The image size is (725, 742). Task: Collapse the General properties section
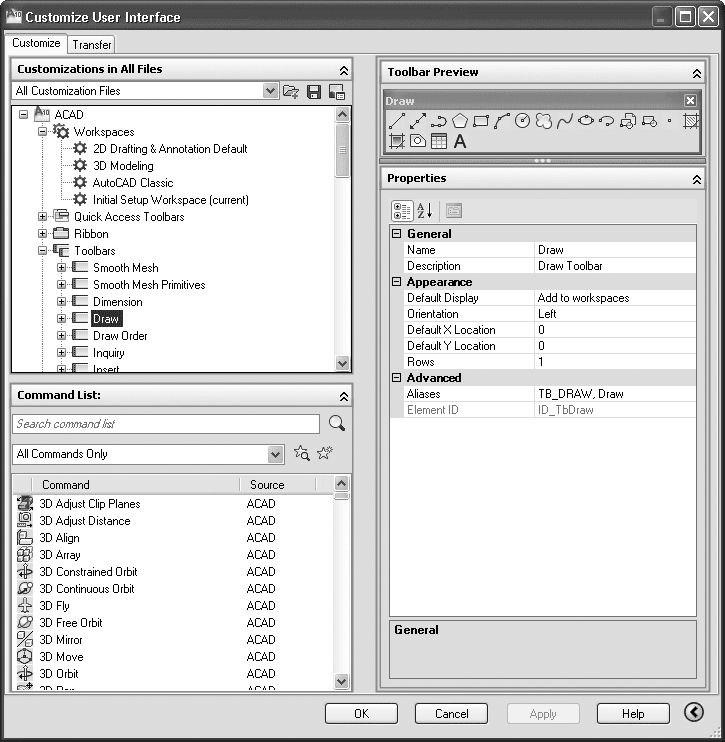click(397, 234)
